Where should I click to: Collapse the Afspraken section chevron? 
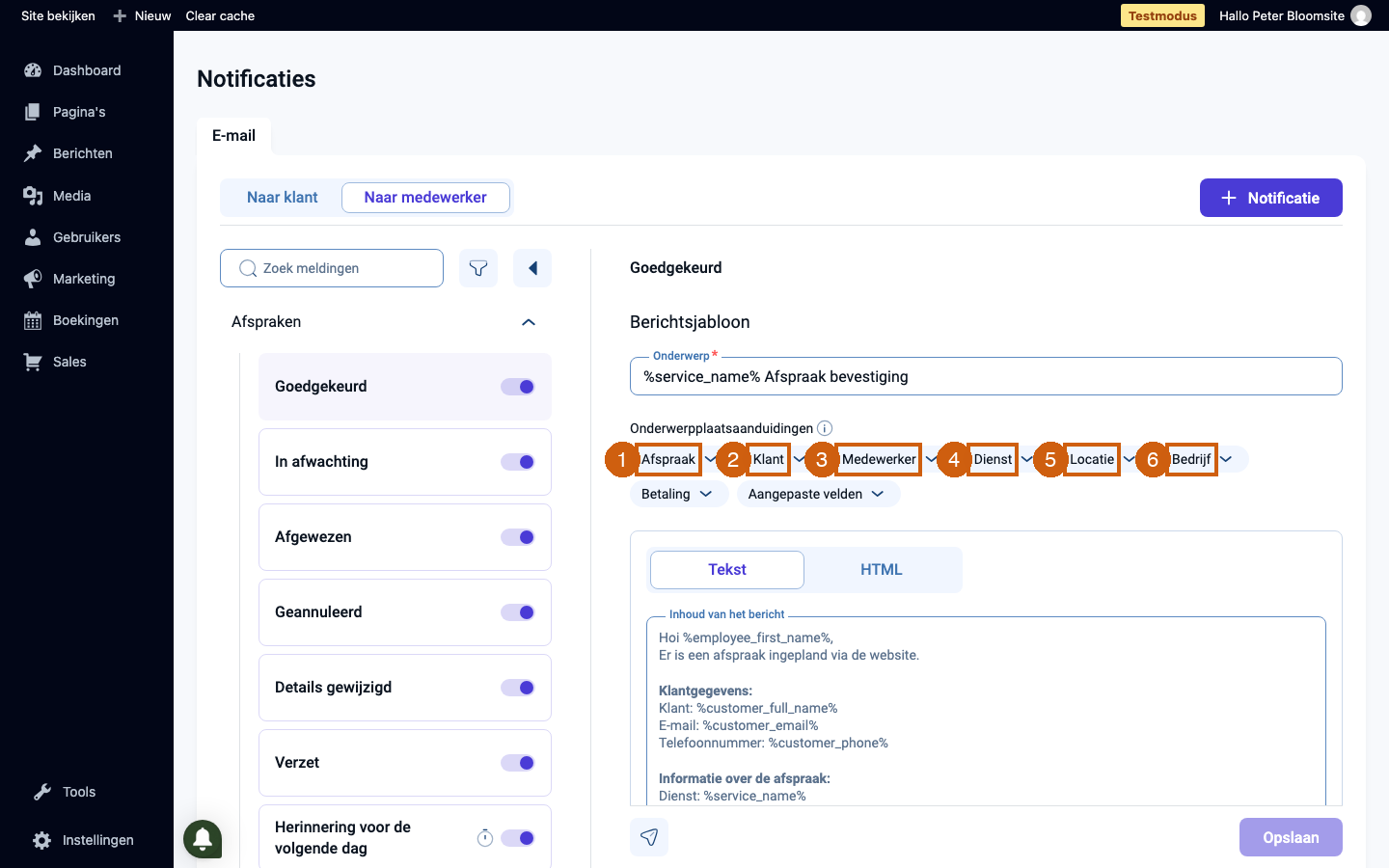point(529,322)
